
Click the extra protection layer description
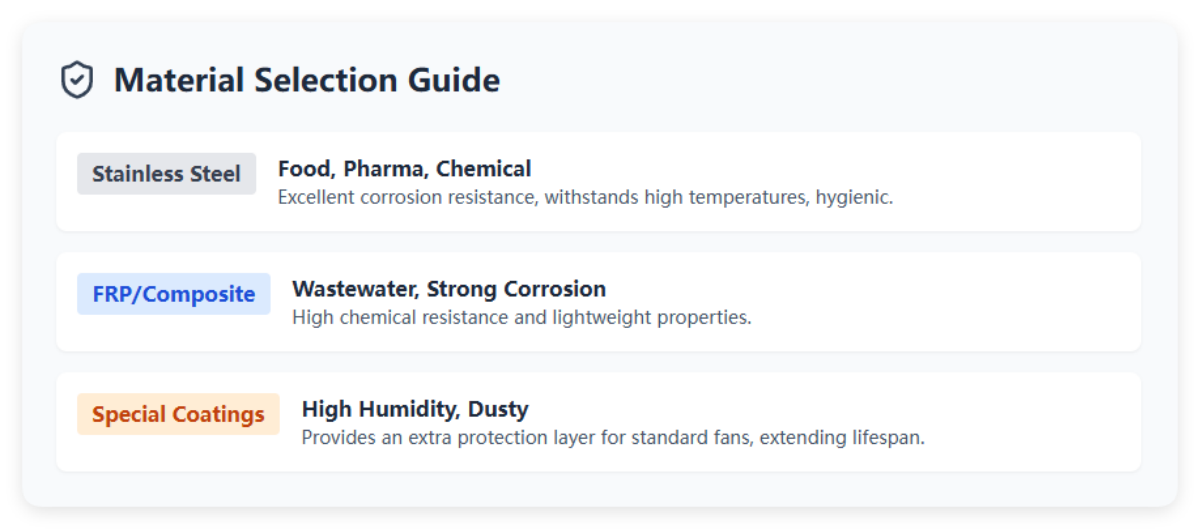(x=613, y=438)
